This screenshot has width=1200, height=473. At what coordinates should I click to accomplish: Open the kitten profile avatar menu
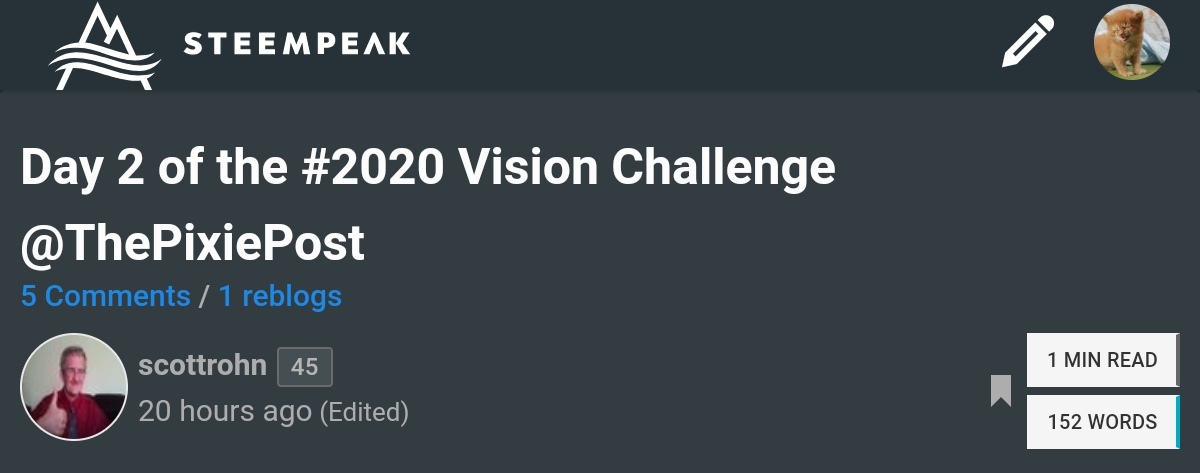[1132, 42]
